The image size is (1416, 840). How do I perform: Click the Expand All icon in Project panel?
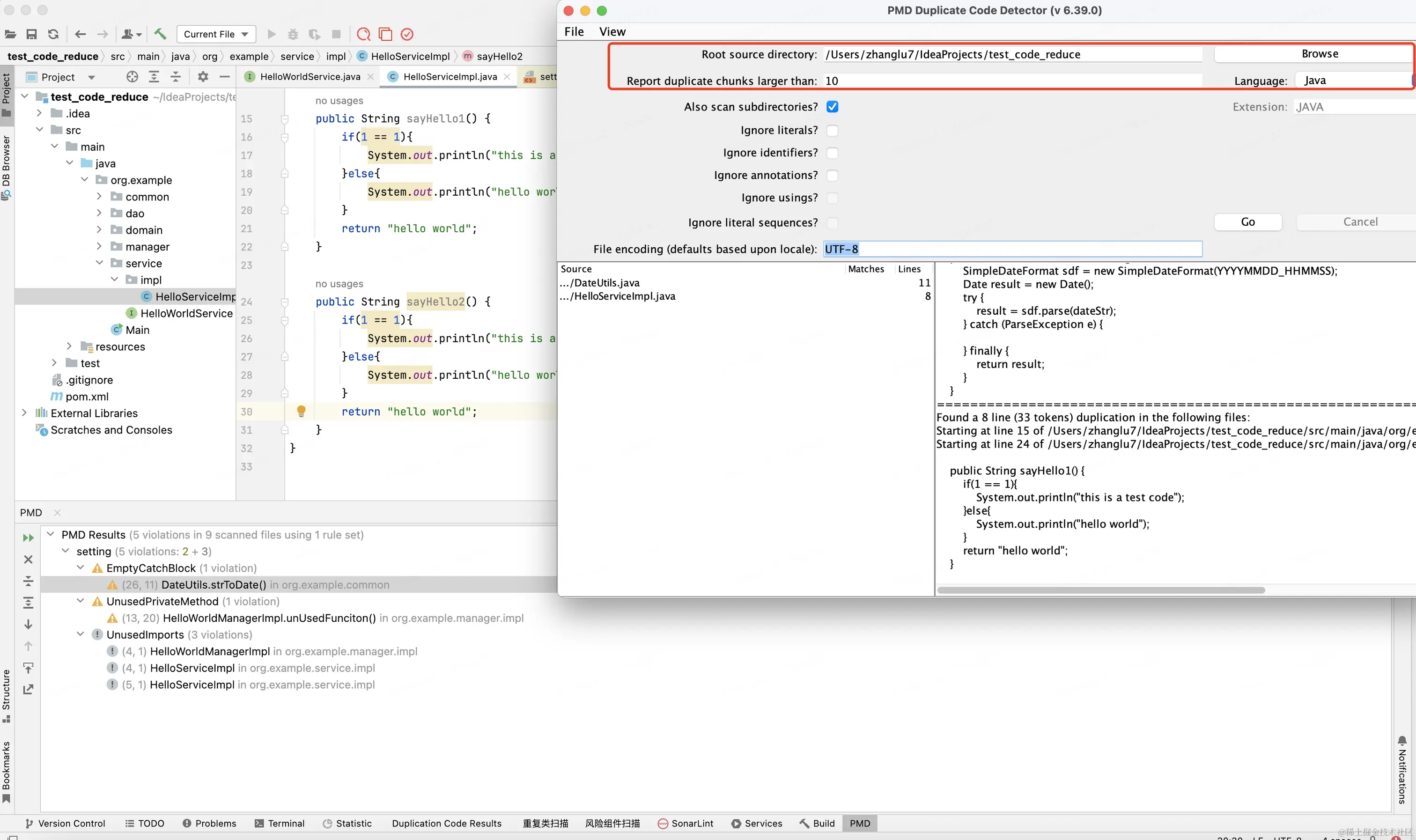point(154,76)
